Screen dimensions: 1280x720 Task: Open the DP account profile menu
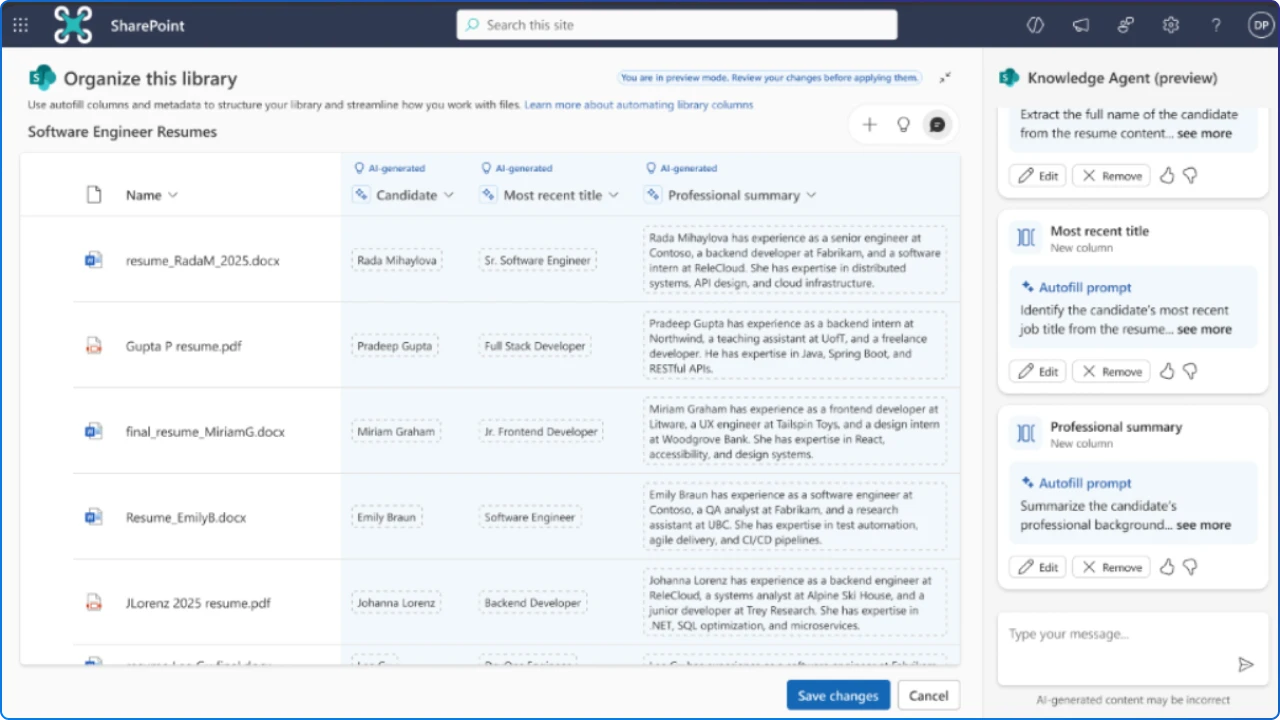click(1260, 24)
